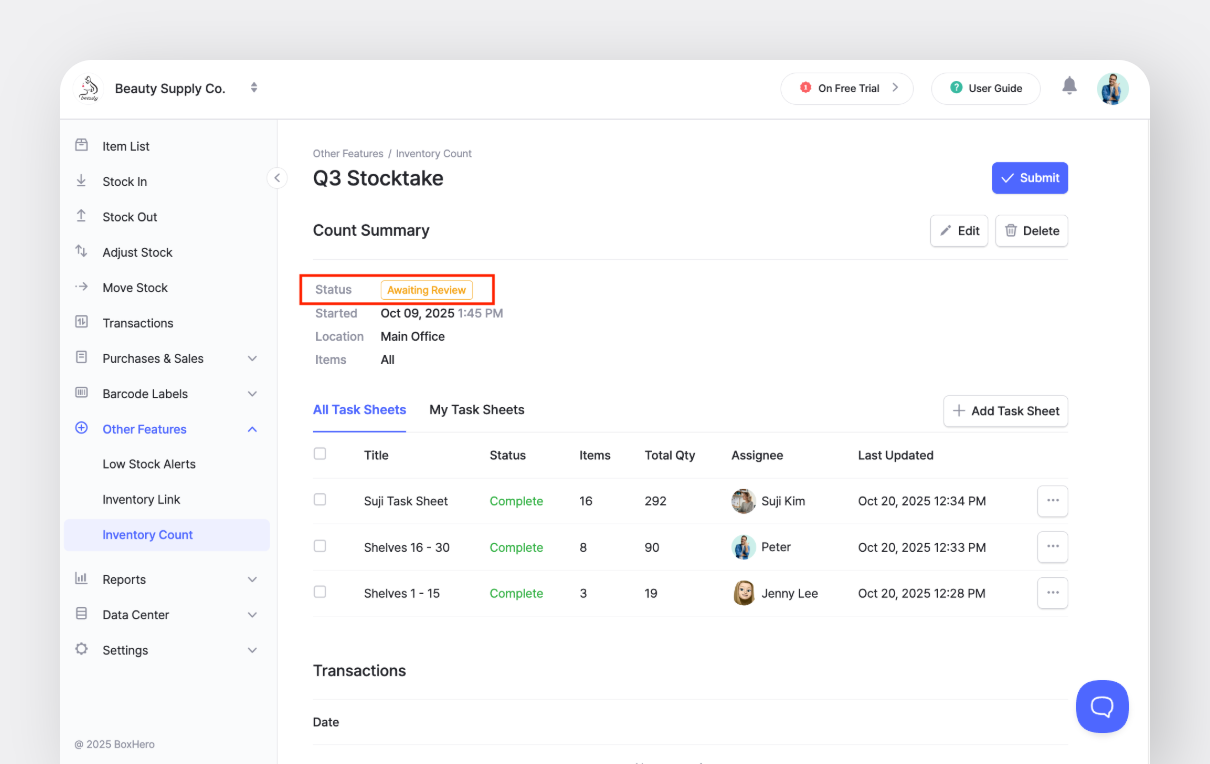Viewport: 1210px width, 764px height.
Task: Open options for Suji Task Sheet row
Action: tap(1052, 501)
